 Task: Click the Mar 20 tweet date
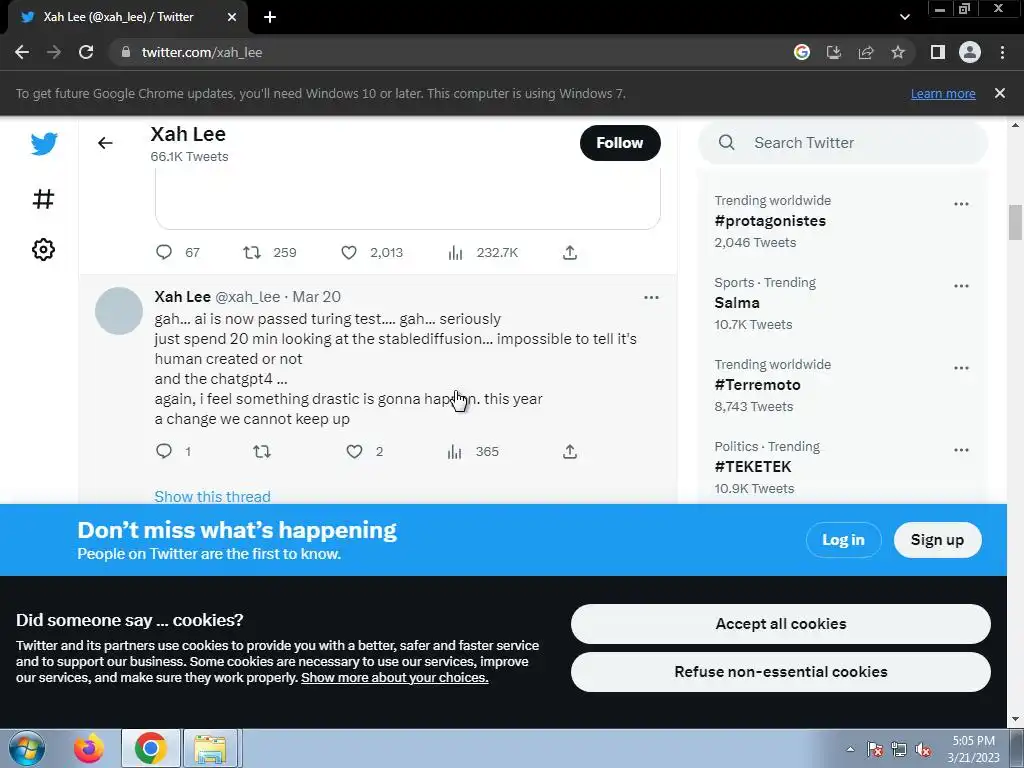[316, 296]
